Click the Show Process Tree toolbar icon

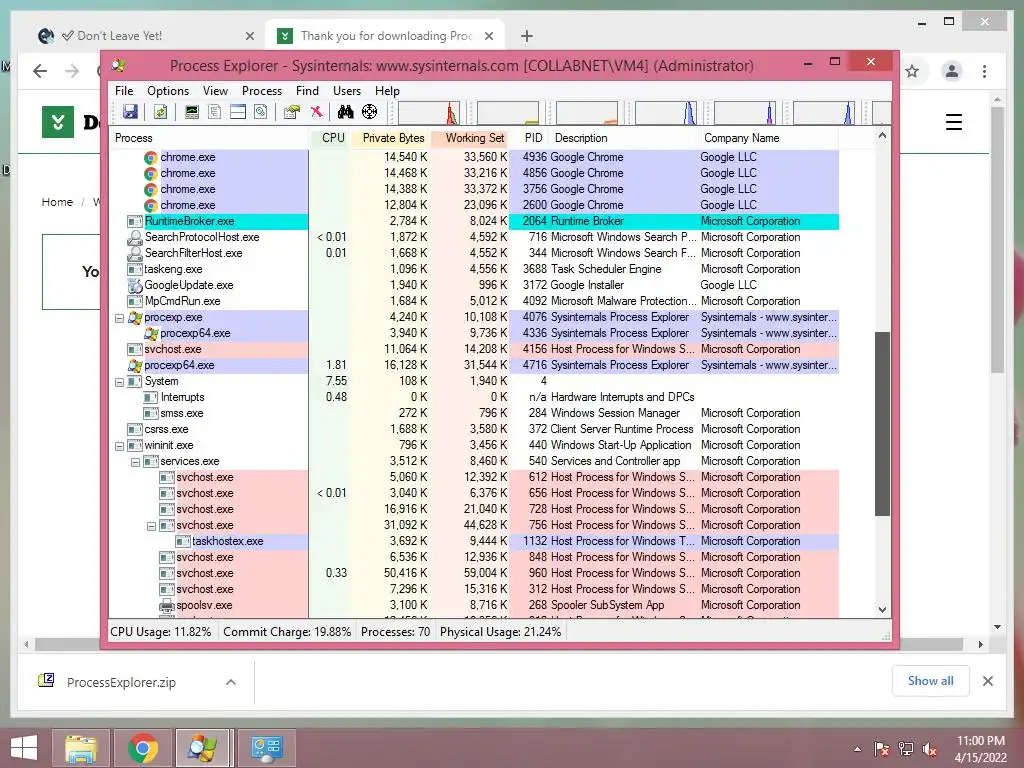point(214,112)
